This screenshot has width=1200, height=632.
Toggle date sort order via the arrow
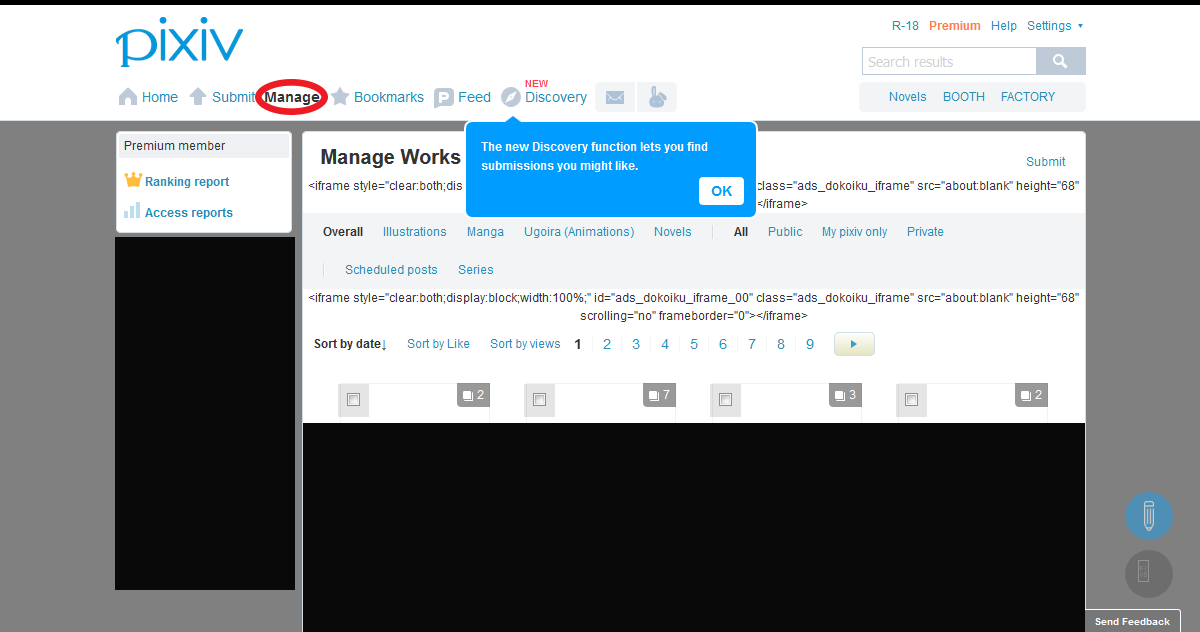pyautogui.click(x=385, y=344)
